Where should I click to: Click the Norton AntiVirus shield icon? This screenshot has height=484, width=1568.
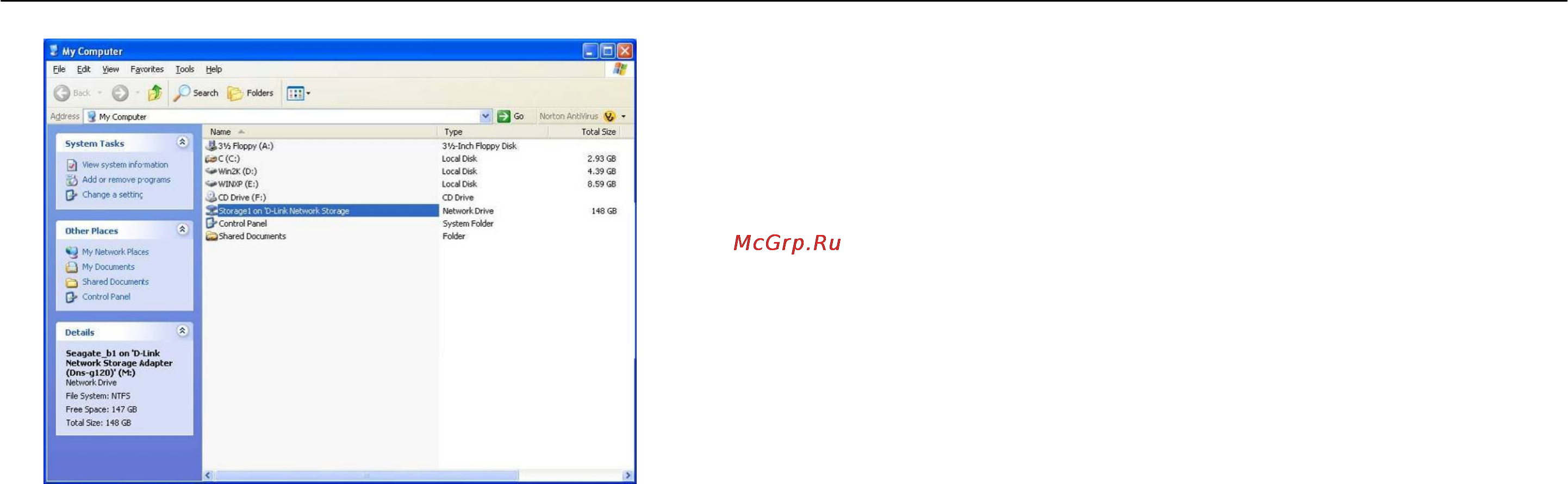tap(609, 116)
